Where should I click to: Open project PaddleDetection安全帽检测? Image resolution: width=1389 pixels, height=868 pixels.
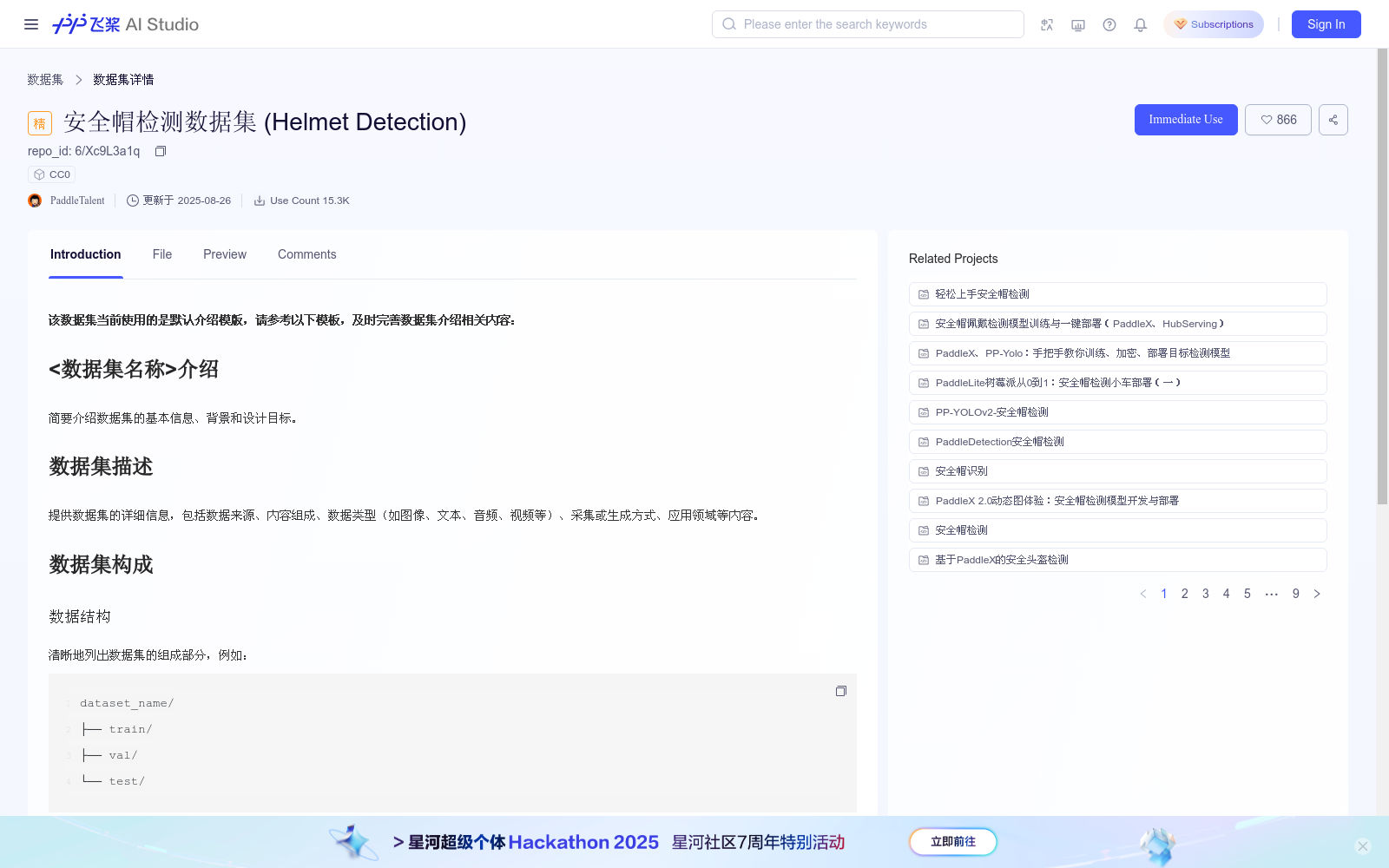pos(1118,442)
